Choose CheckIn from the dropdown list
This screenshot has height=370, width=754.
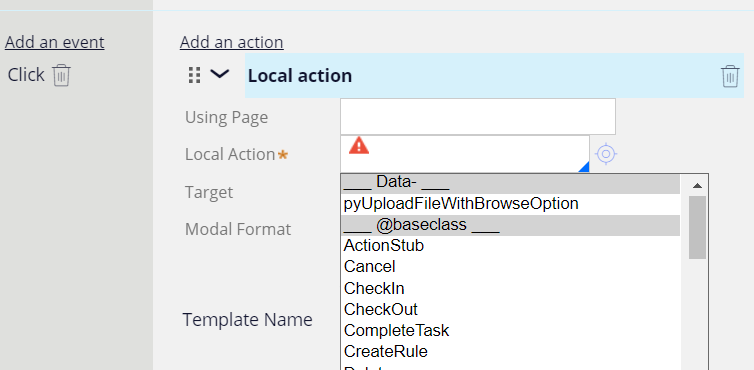510,288
